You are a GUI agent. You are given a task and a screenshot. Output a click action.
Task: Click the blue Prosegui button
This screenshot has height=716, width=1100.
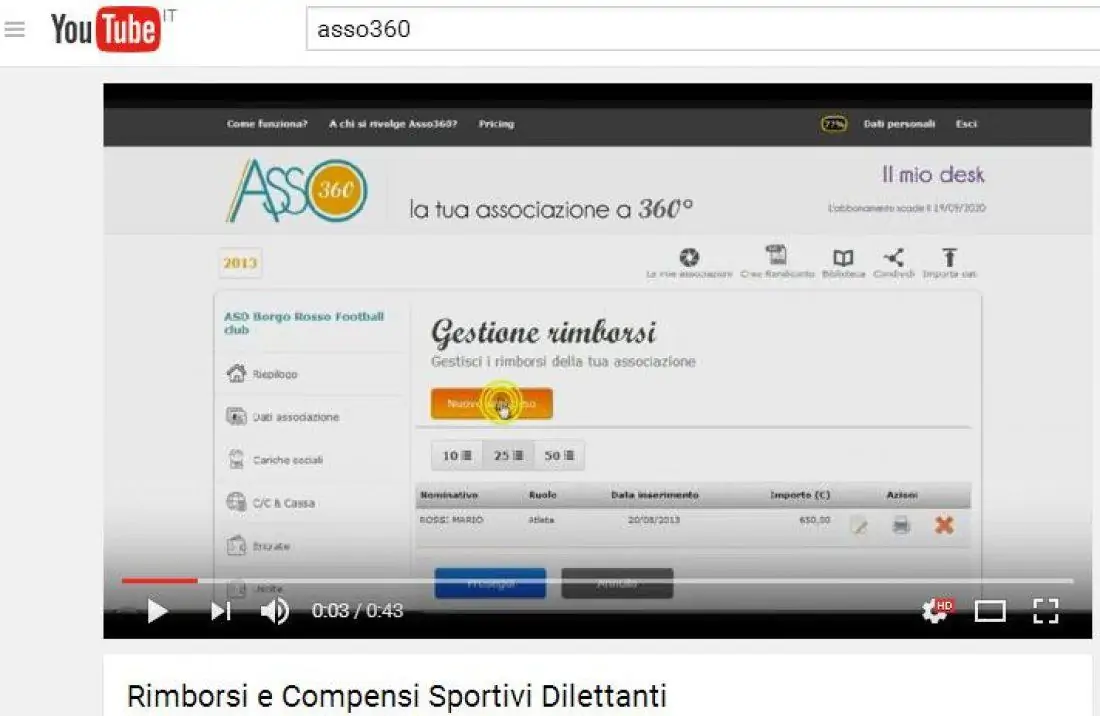point(490,583)
